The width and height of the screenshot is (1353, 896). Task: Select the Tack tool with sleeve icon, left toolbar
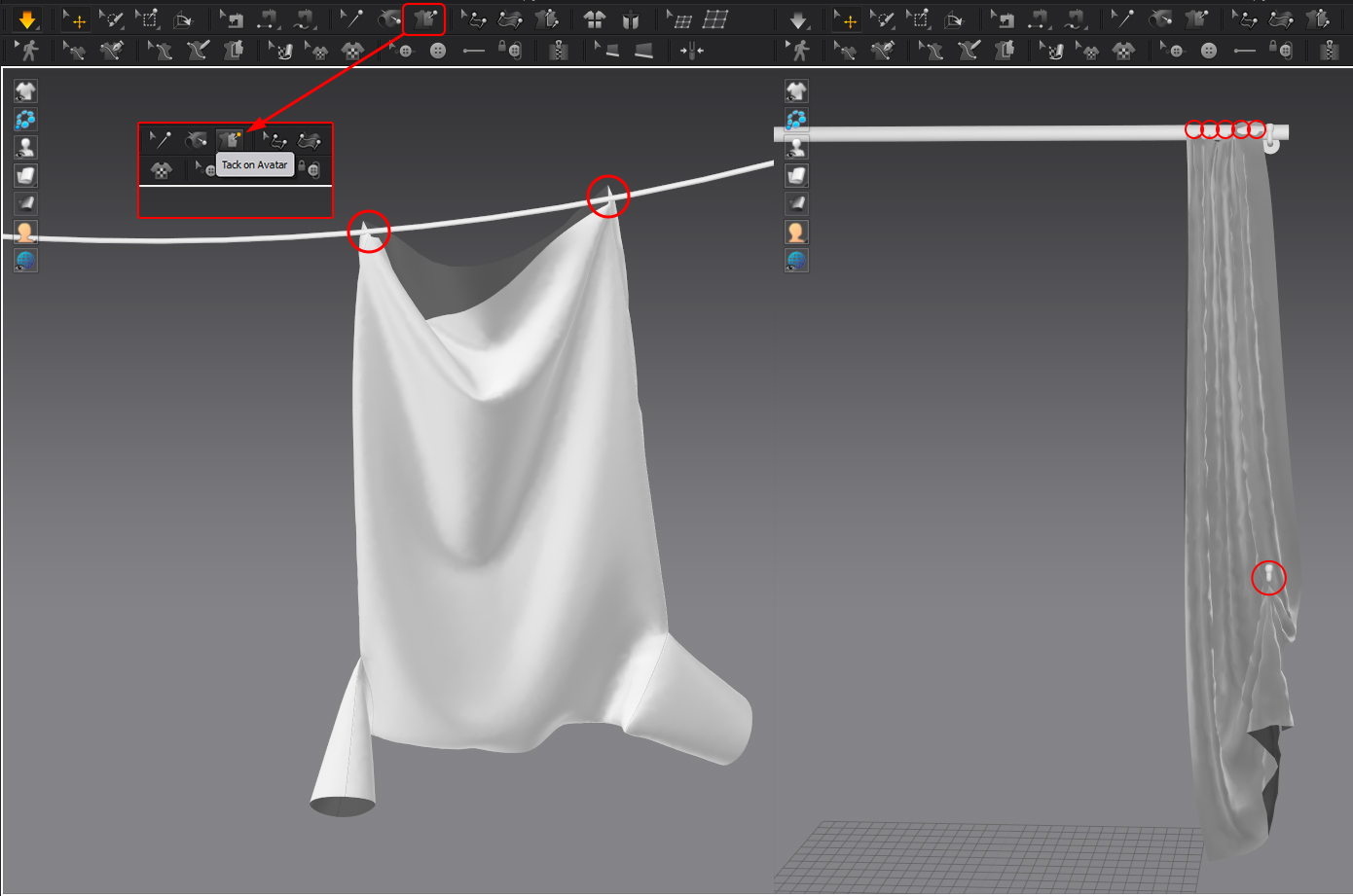coord(388,18)
